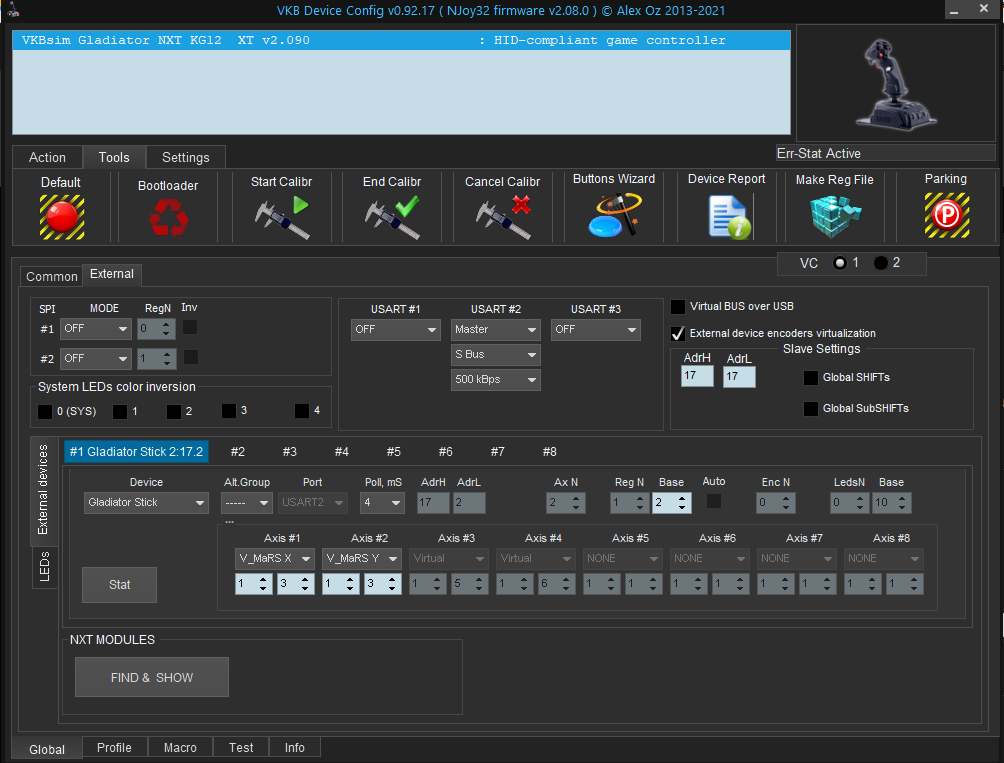Open the LEDs vertical tab

[x=44, y=566]
